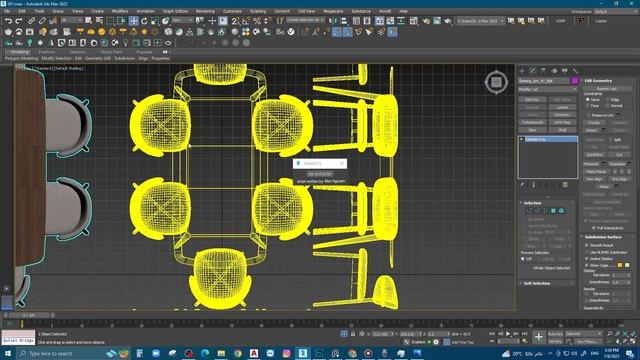640x360 pixels.
Task: Click the Pin Stack icon
Action: click(x=523, y=185)
